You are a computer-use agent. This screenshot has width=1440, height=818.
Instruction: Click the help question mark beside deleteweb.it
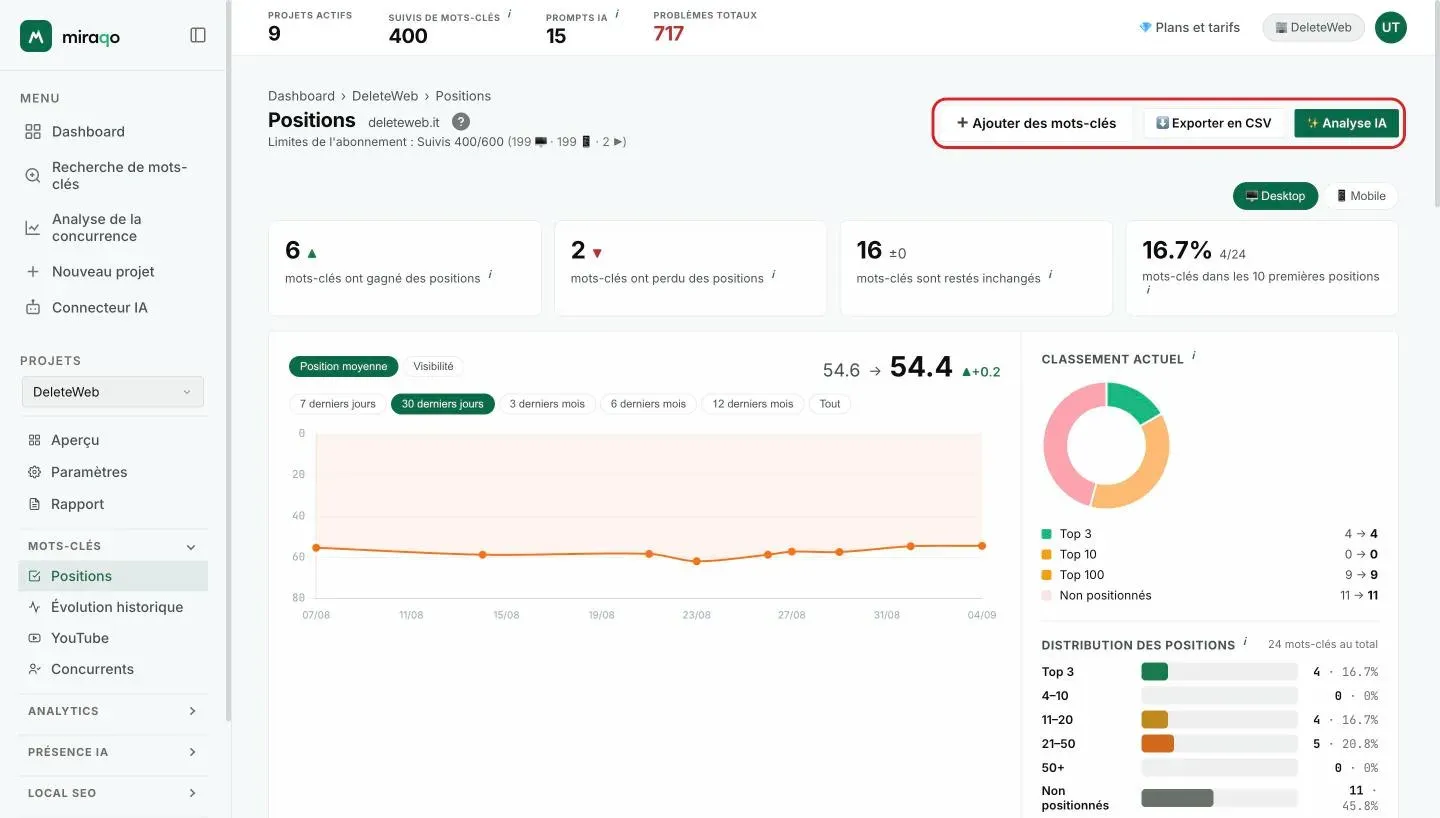coord(461,121)
